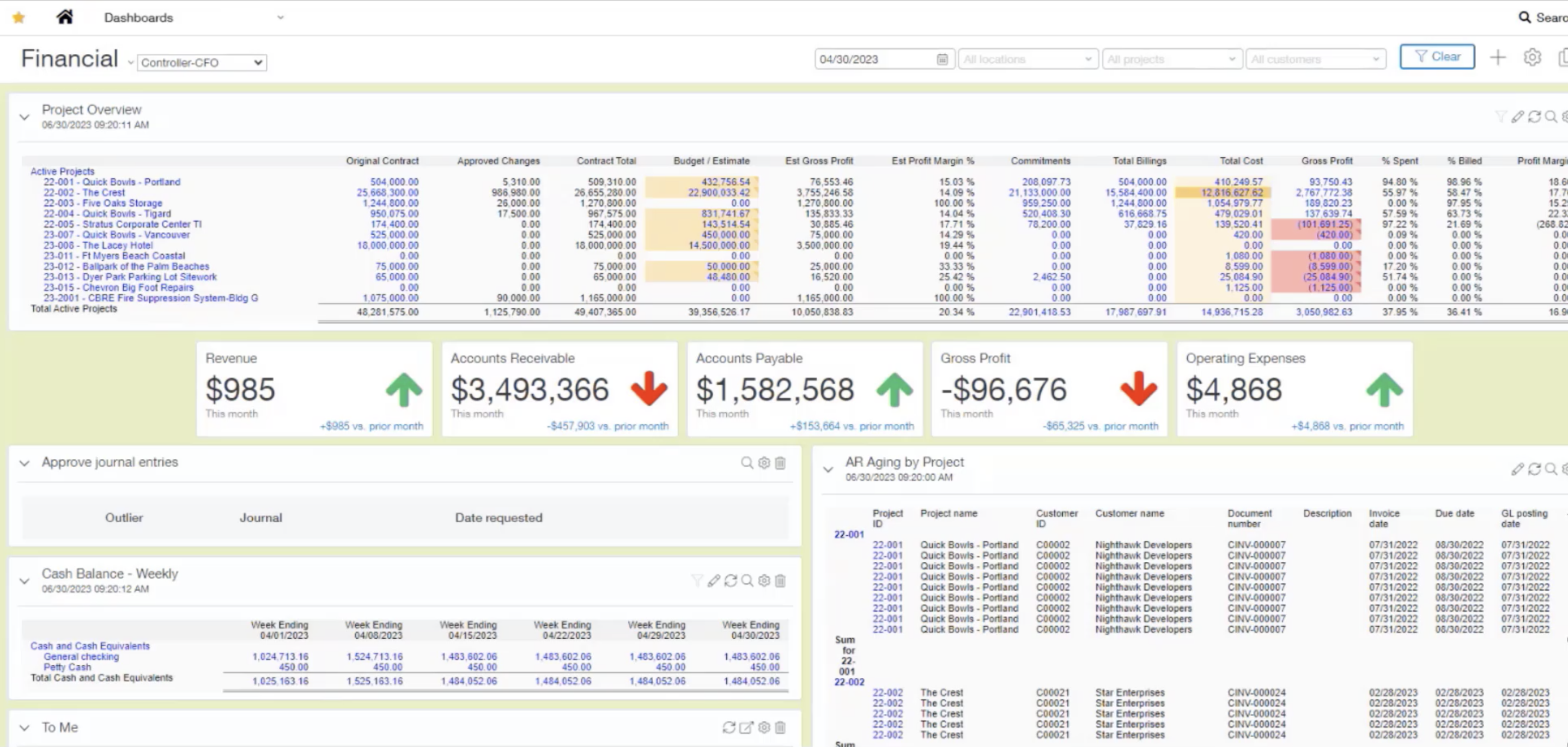The image size is (1568, 747).
Task: Open the date picker calendar icon
Action: pos(941,59)
